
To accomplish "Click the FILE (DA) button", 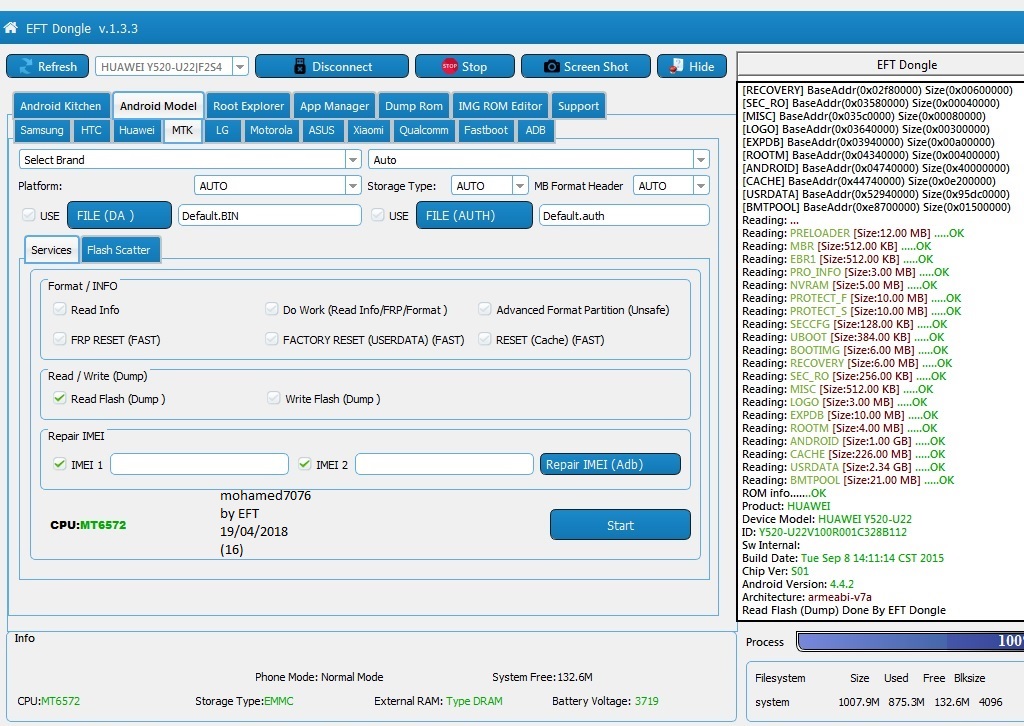I will (x=120, y=215).
